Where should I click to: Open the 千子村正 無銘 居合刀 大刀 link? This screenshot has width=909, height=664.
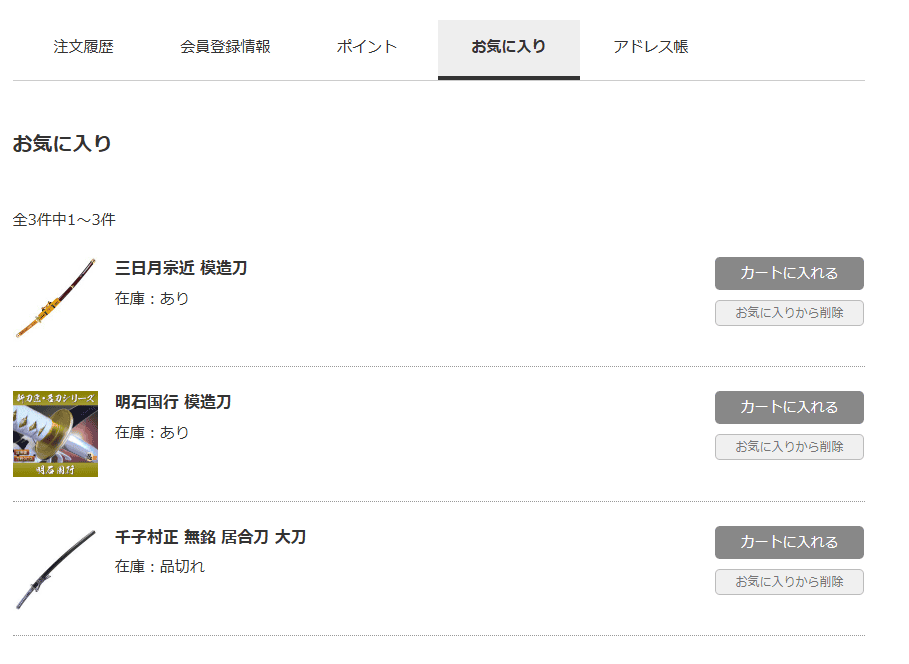[210, 537]
